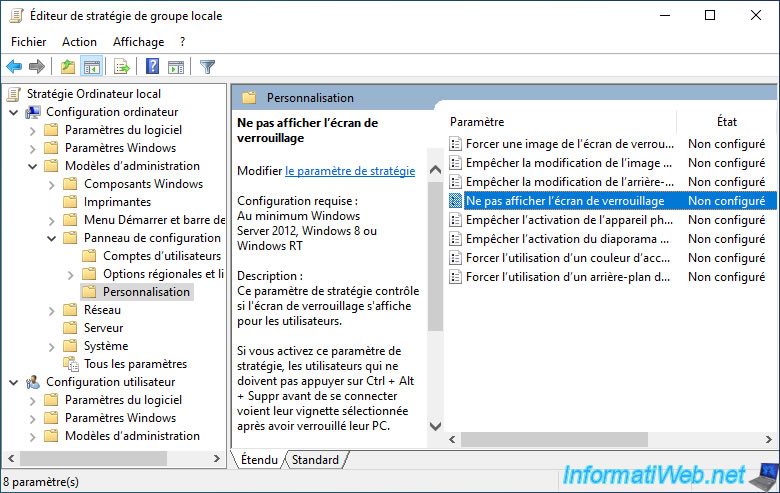
Task: Click the Filter funnel toolbar icon
Action: tap(207, 67)
